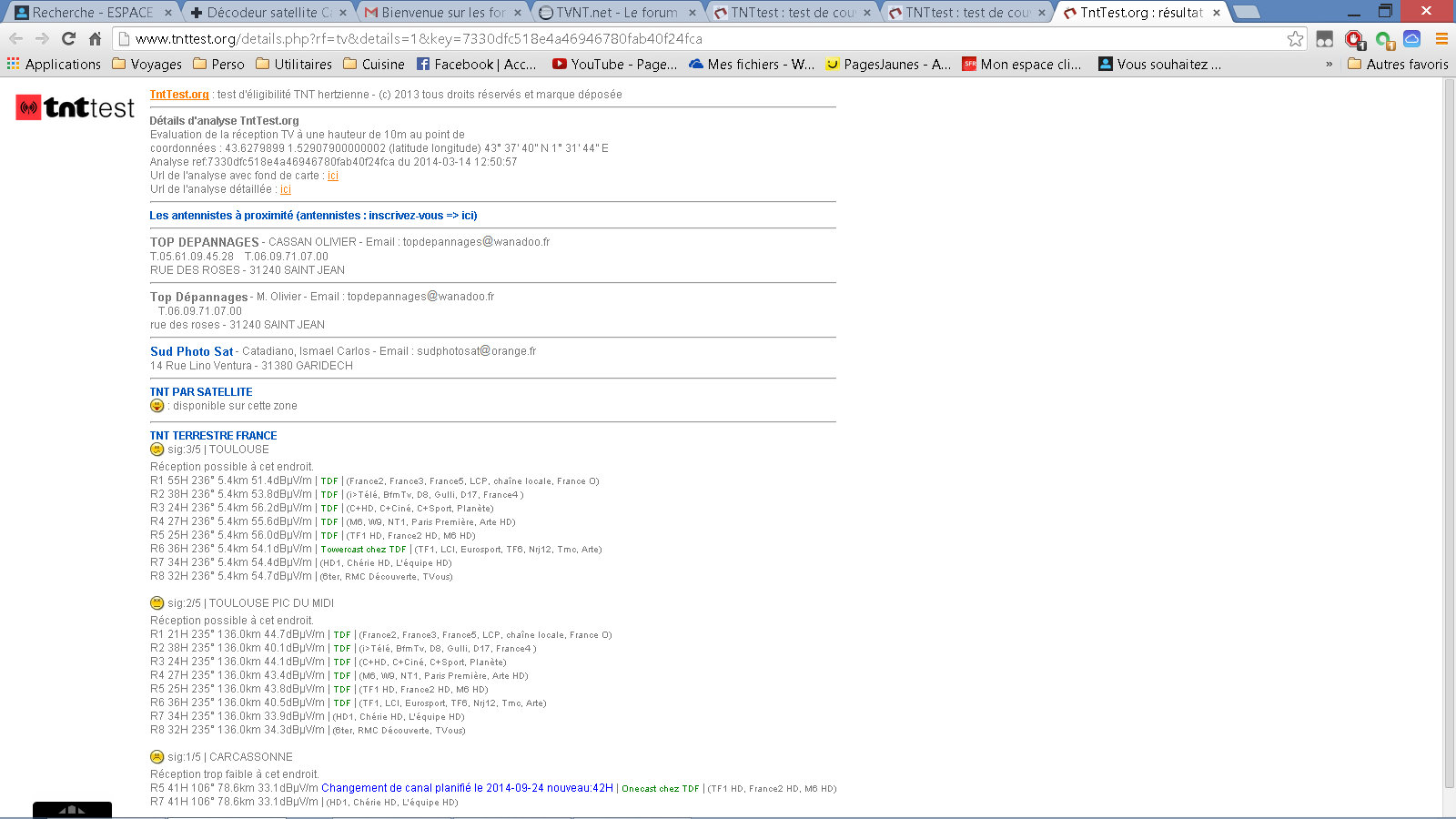Image resolution: width=1456 pixels, height=819 pixels.
Task: Open the Mes fichiers bookmark
Action: pyautogui.click(x=752, y=65)
